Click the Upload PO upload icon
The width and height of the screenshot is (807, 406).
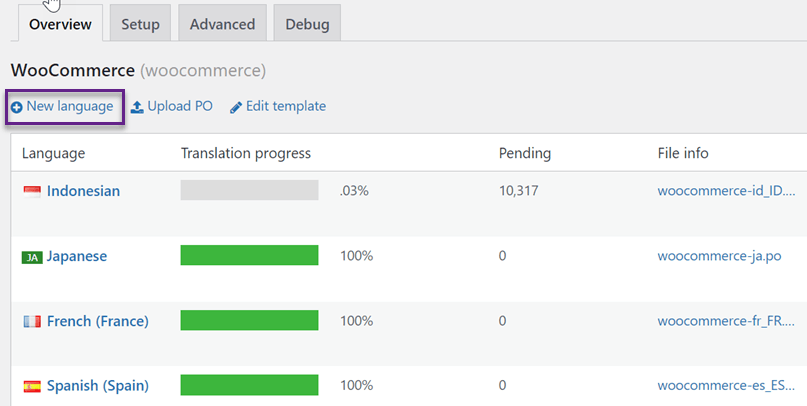(x=137, y=107)
